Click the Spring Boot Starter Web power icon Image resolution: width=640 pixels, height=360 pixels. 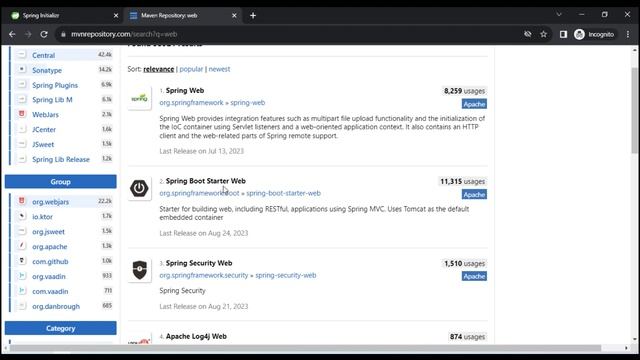140,189
